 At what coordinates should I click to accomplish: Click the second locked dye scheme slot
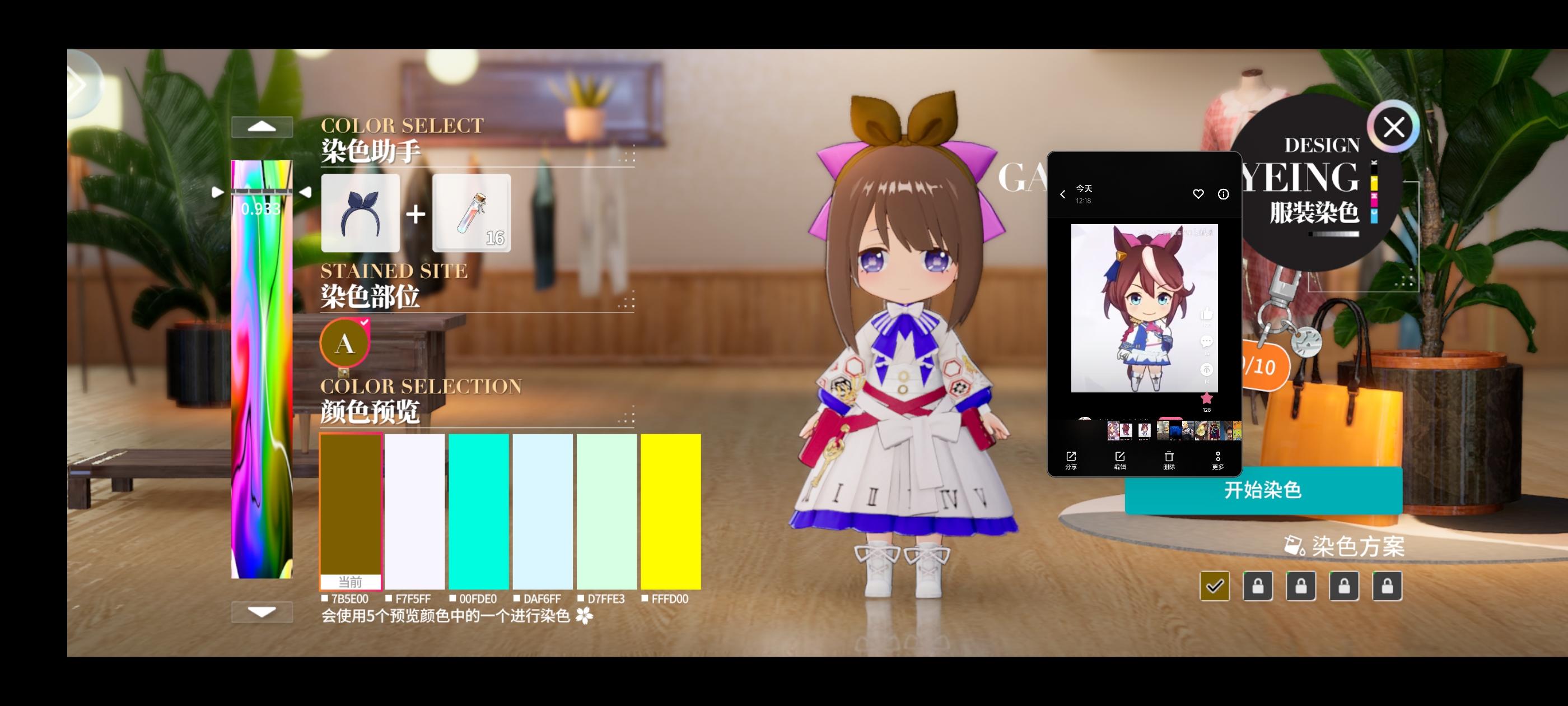[1301, 586]
